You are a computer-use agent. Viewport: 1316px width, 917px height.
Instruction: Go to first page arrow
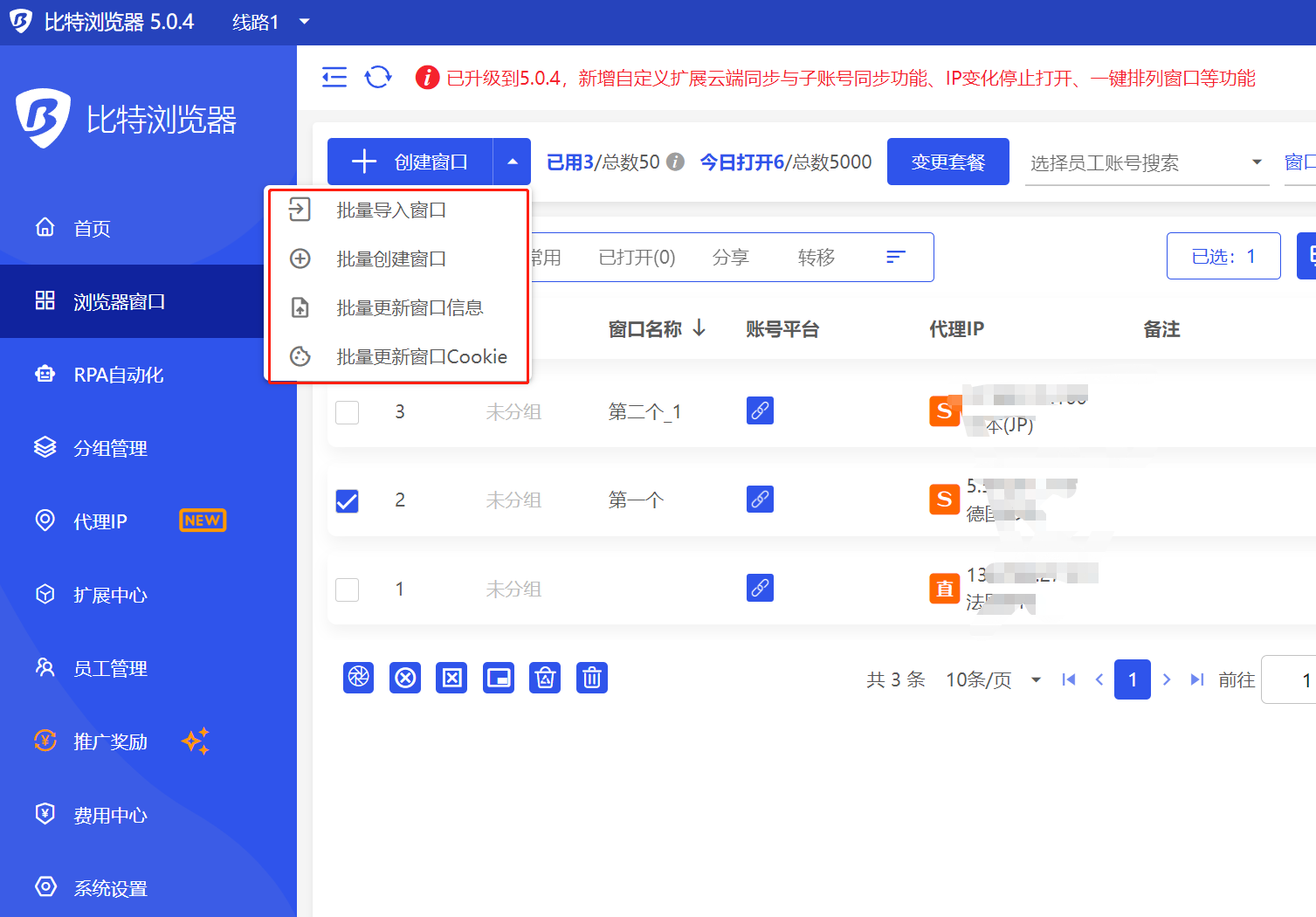pyautogui.click(x=1068, y=679)
